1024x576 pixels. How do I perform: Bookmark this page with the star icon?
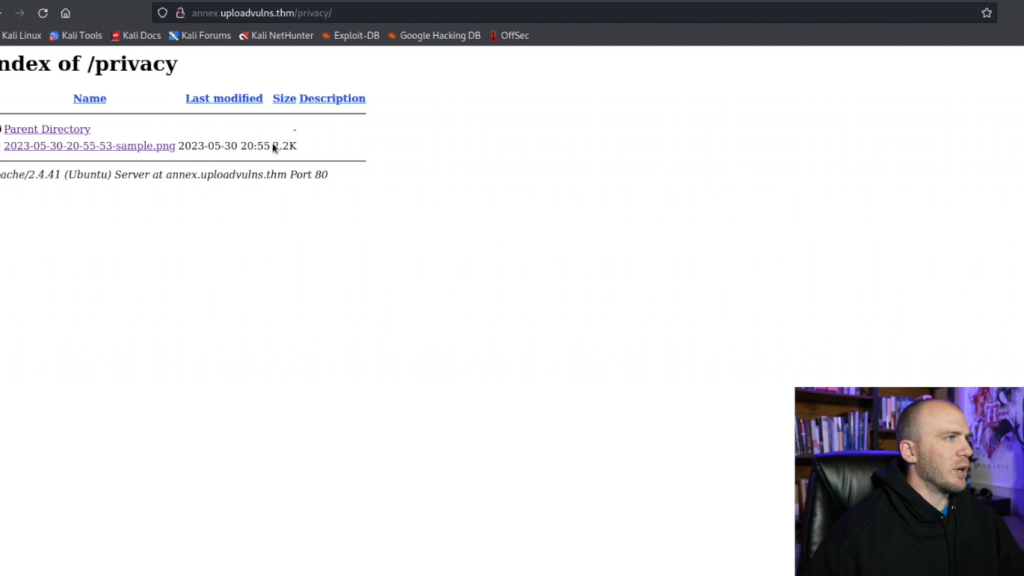986,13
